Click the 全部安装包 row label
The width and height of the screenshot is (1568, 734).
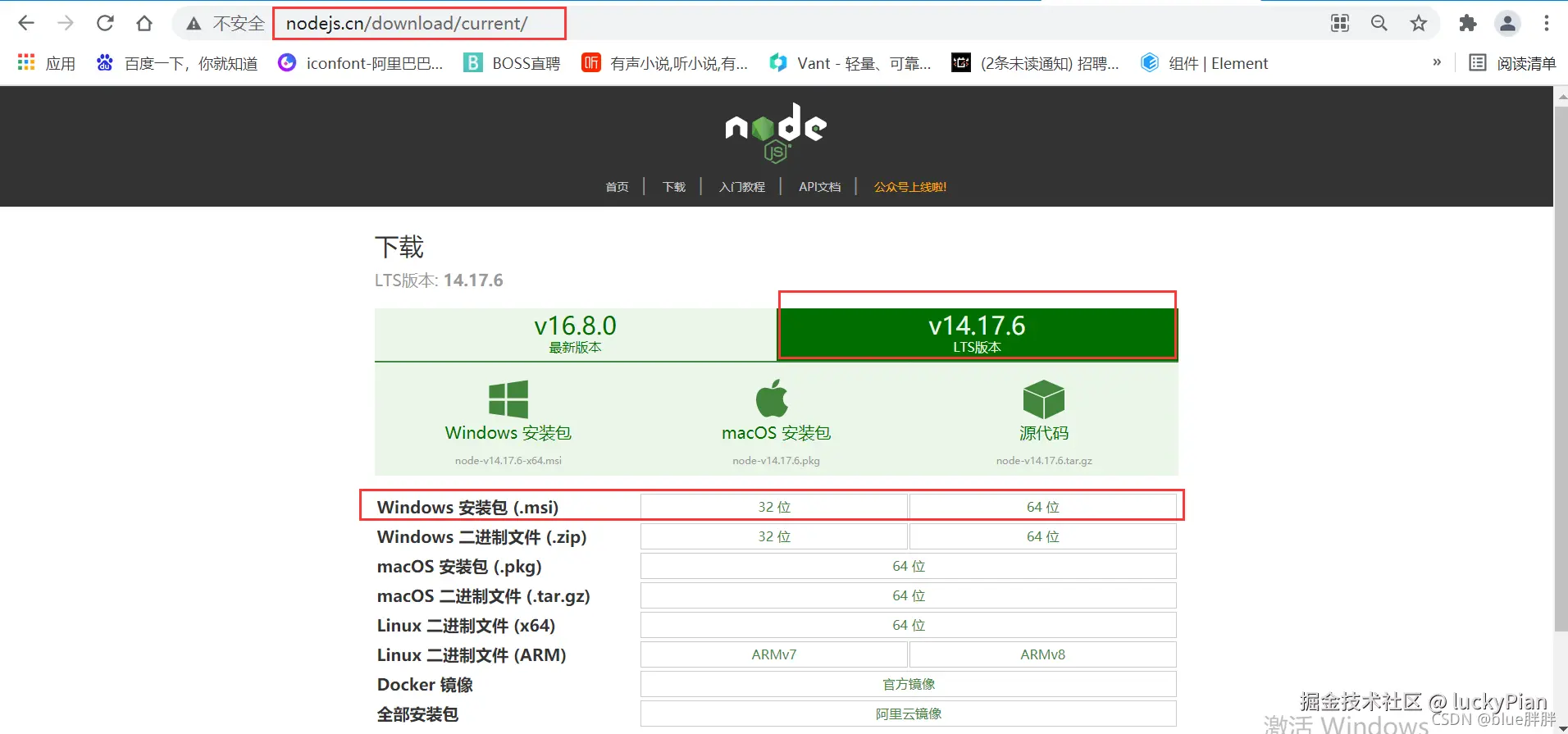(x=417, y=714)
